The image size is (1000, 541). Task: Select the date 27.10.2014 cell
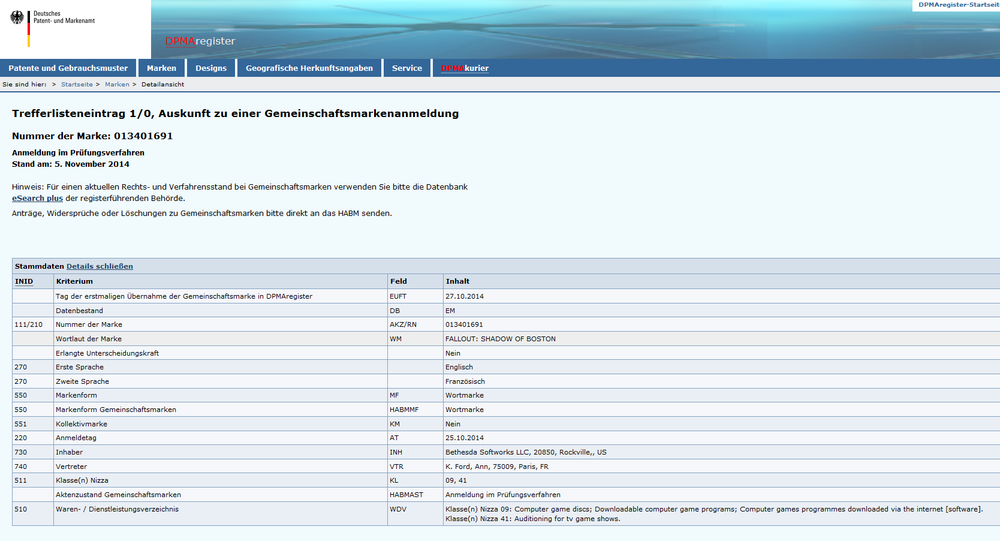(464, 297)
